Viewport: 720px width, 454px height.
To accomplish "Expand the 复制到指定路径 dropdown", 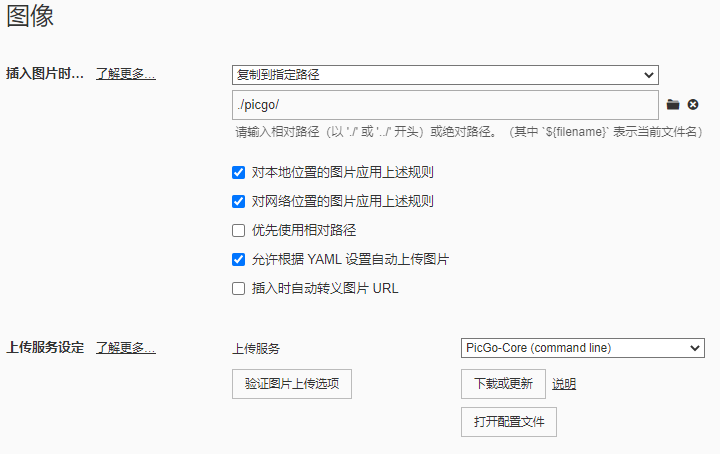I will pyautogui.click(x=445, y=75).
